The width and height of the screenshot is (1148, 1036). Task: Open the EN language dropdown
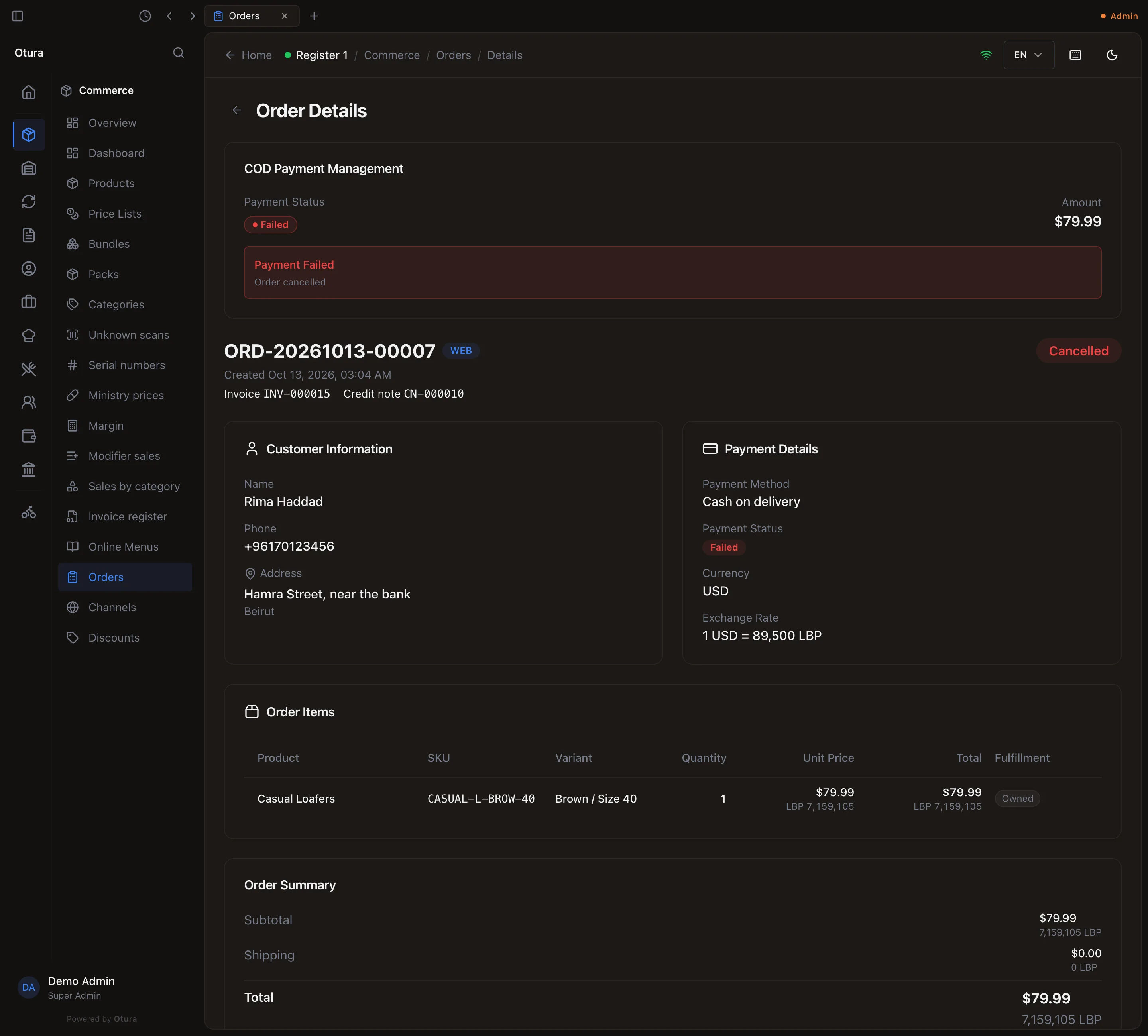point(1028,55)
